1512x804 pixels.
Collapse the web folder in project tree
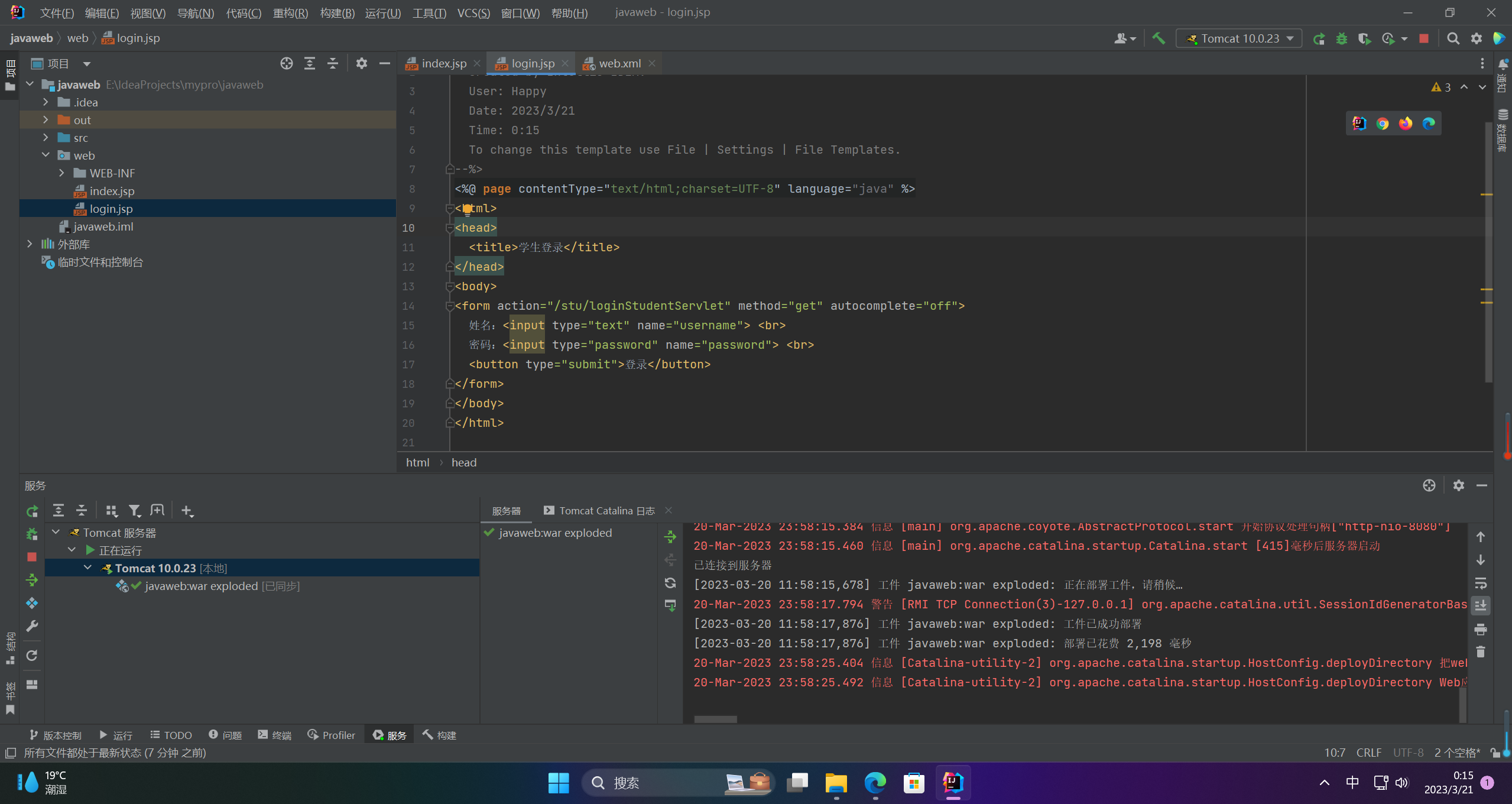pos(46,155)
